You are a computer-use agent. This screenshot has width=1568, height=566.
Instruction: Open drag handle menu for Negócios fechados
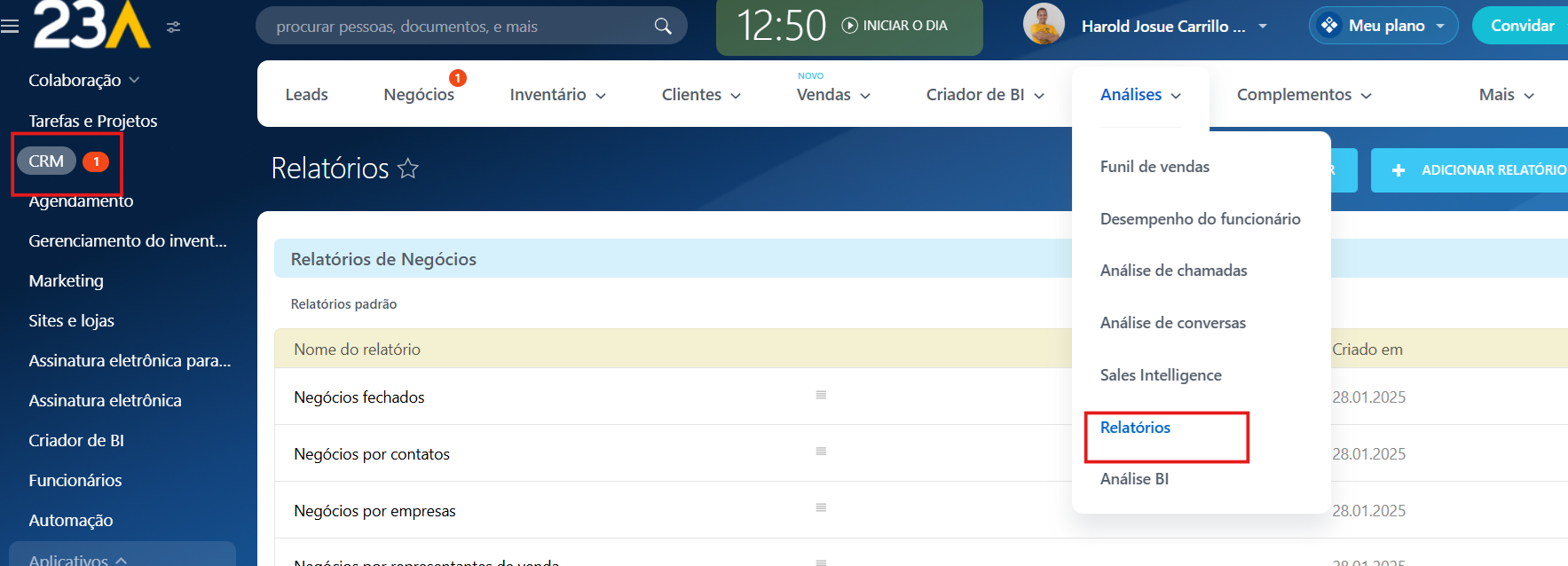point(821,395)
